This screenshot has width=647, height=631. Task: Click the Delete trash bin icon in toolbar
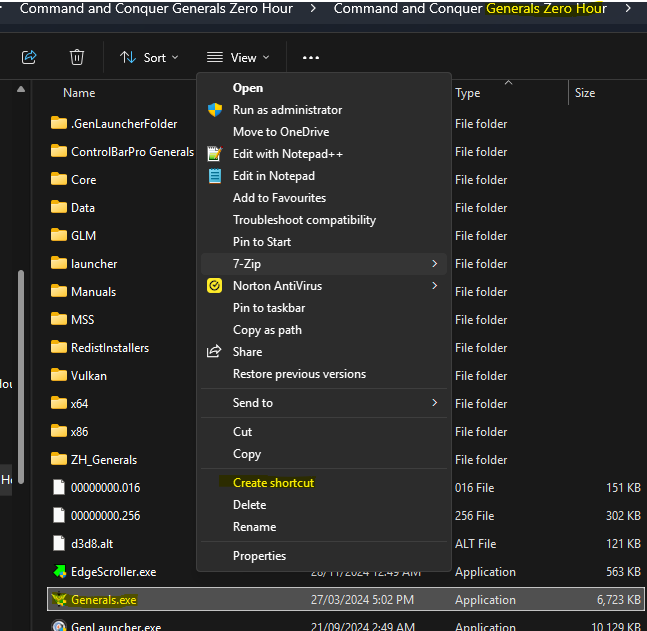pyautogui.click(x=77, y=57)
